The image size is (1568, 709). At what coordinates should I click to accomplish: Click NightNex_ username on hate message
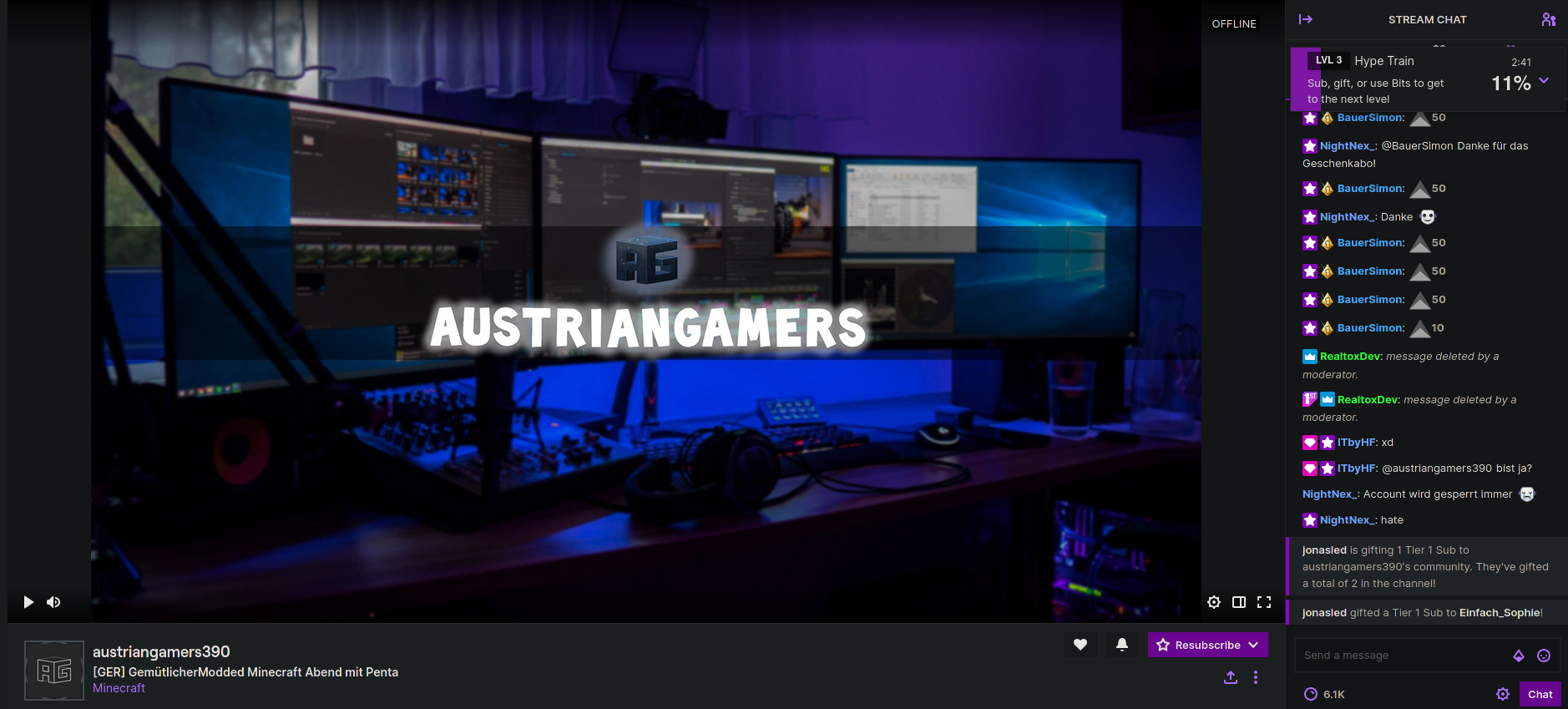1347,520
